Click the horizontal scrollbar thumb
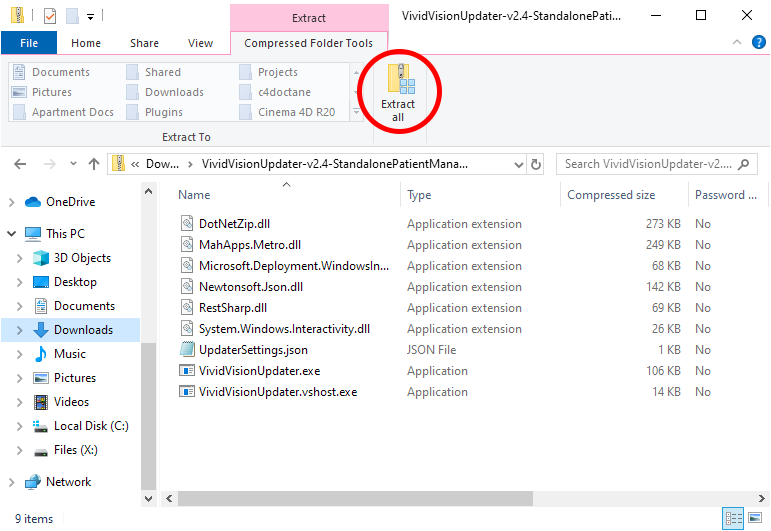771x531 pixels. (x=355, y=499)
